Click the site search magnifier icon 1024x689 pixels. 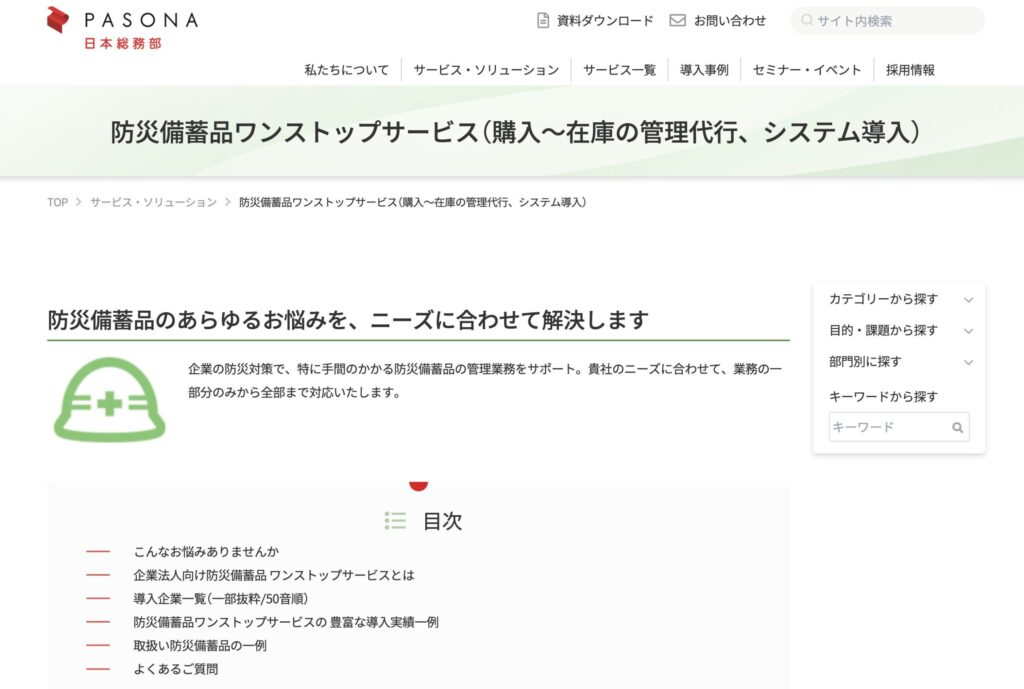coord(806,21)
